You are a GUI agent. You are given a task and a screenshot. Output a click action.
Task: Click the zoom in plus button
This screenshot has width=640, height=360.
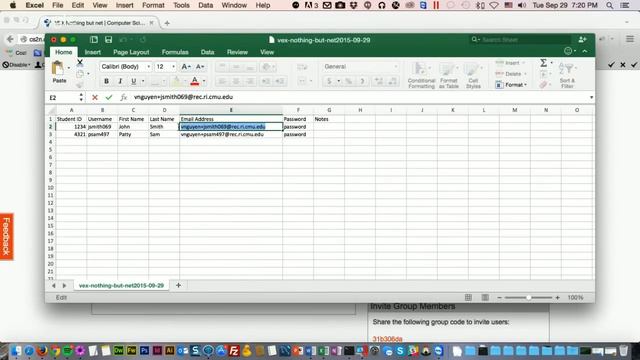click(x=558, y=298)
